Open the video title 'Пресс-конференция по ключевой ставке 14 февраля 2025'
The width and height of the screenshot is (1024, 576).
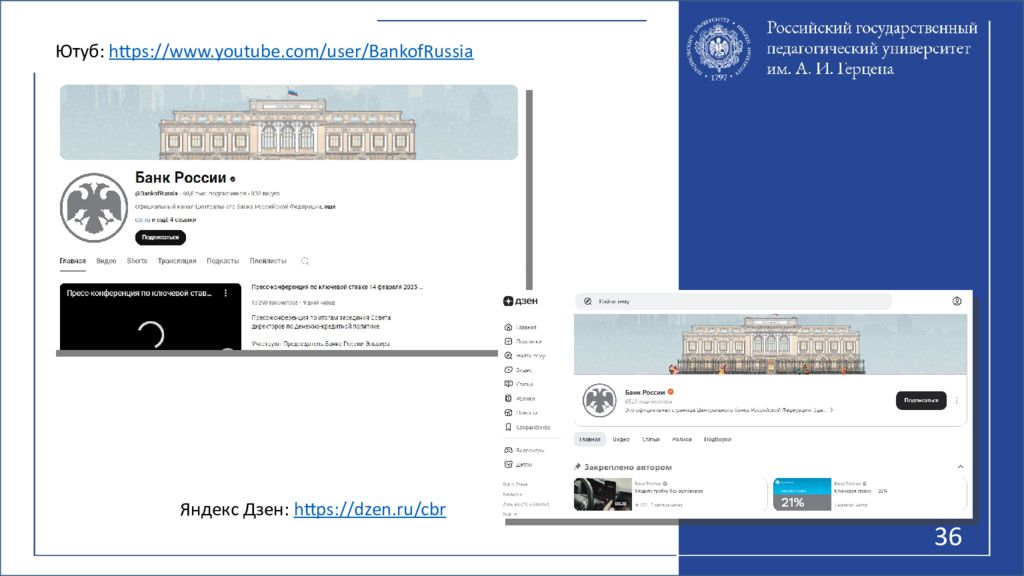pos(337,287)
